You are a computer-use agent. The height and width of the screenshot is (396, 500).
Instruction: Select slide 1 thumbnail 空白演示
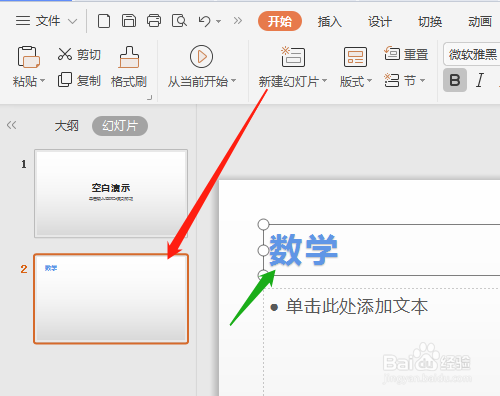coord(111,193)
